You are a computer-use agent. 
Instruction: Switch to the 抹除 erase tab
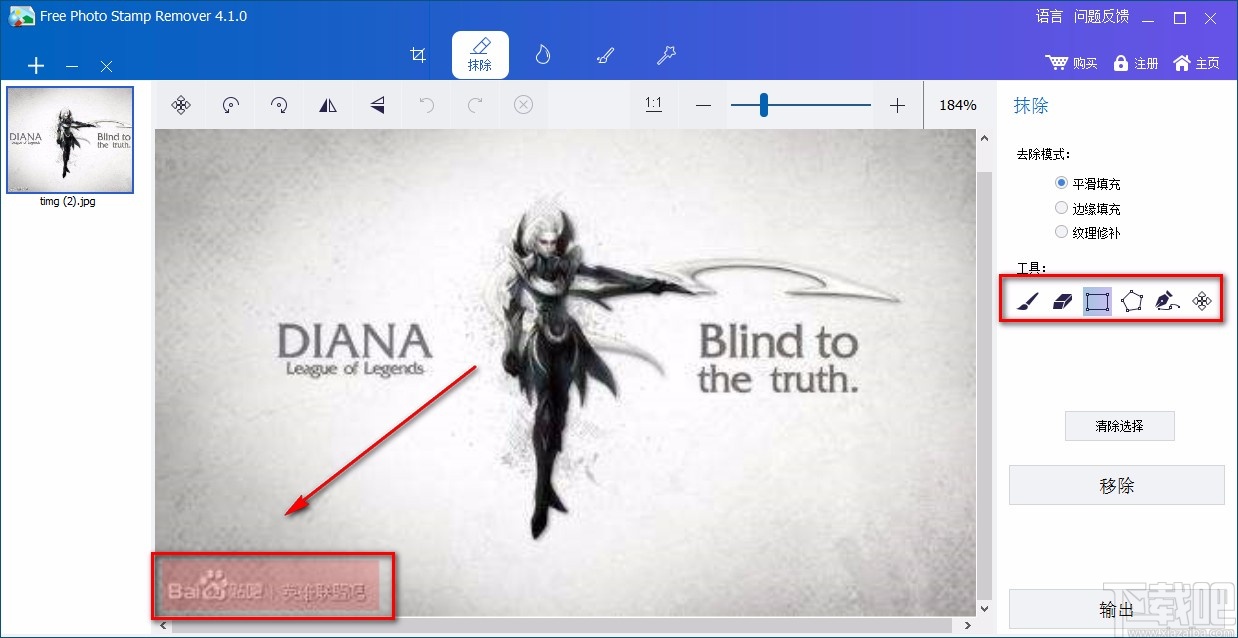click(x=480, y=55)
